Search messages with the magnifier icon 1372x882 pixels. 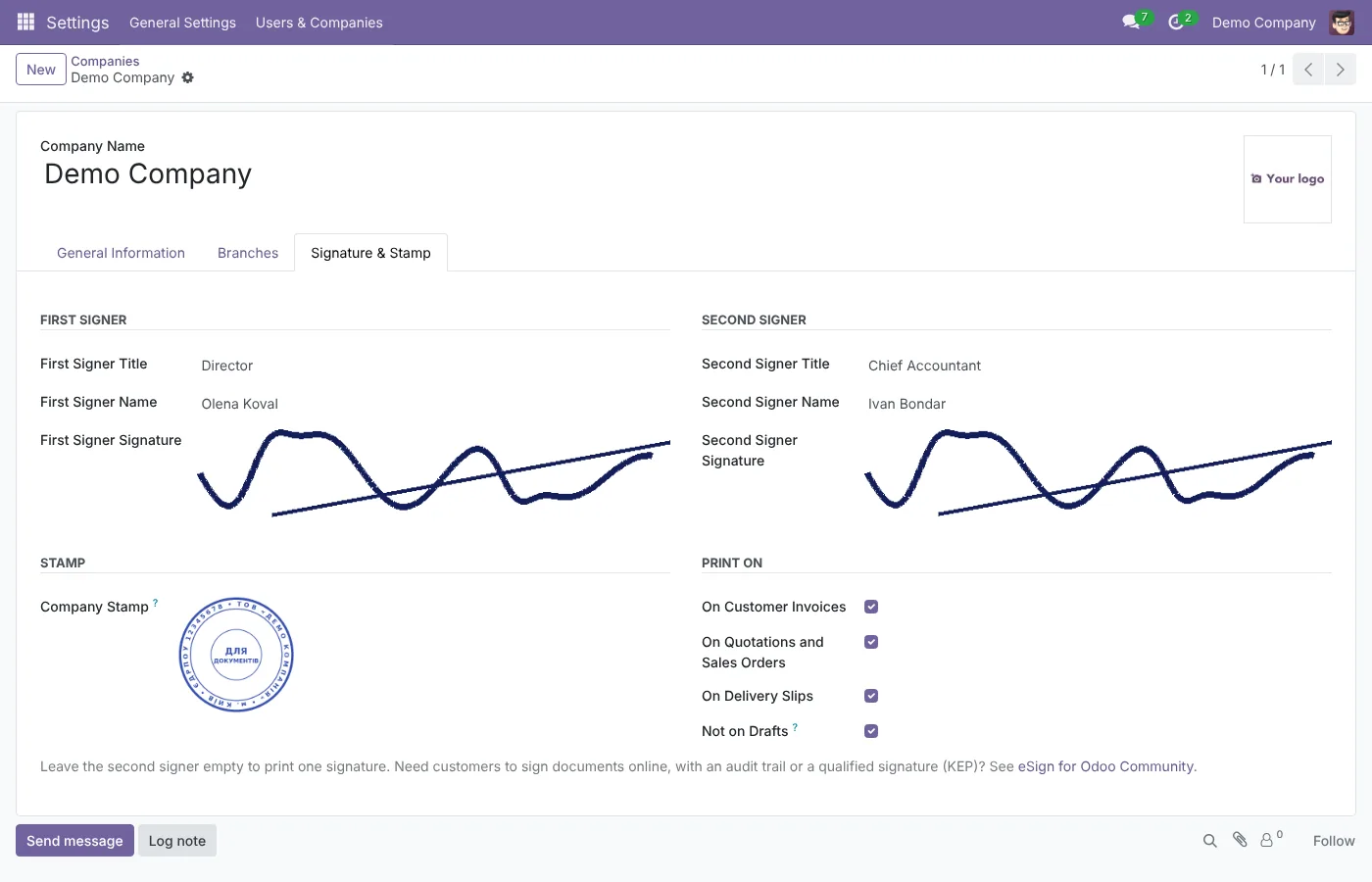[1210, 841]
